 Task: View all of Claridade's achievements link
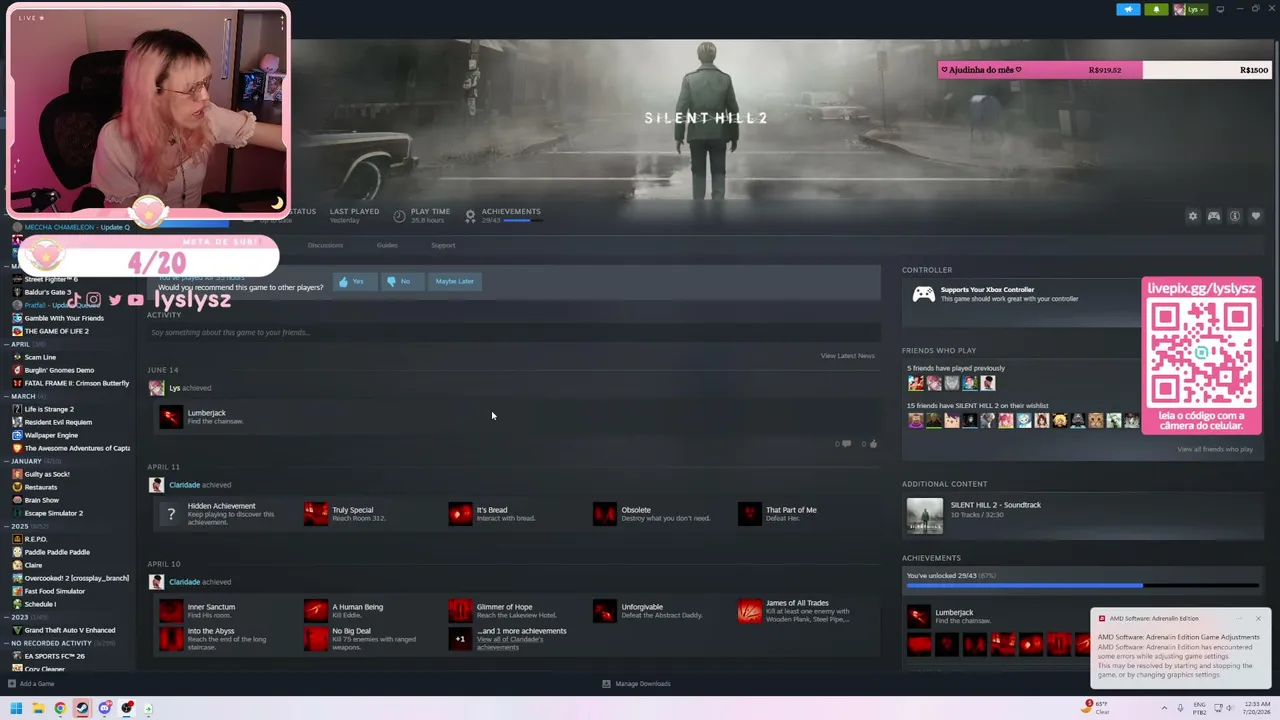coord(510,643)
